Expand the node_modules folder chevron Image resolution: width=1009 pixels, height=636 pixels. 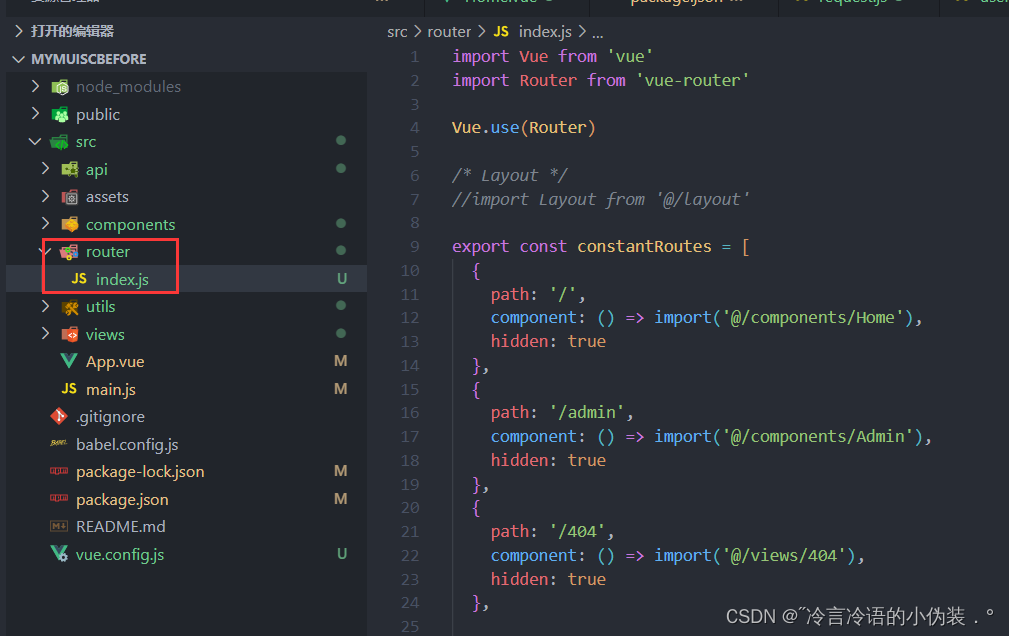tap(35, 86)
